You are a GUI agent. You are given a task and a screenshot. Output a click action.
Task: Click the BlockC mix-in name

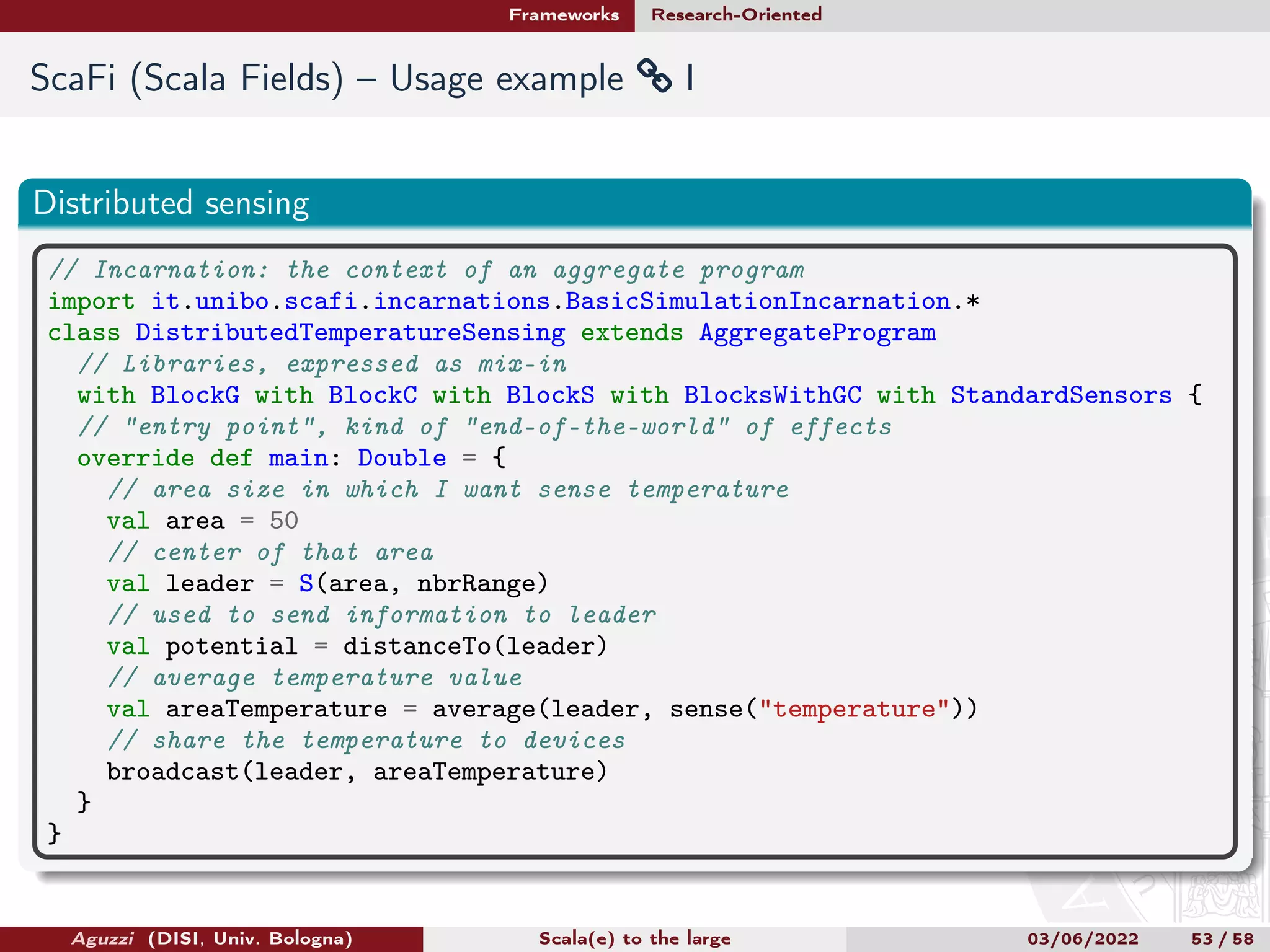373,395
